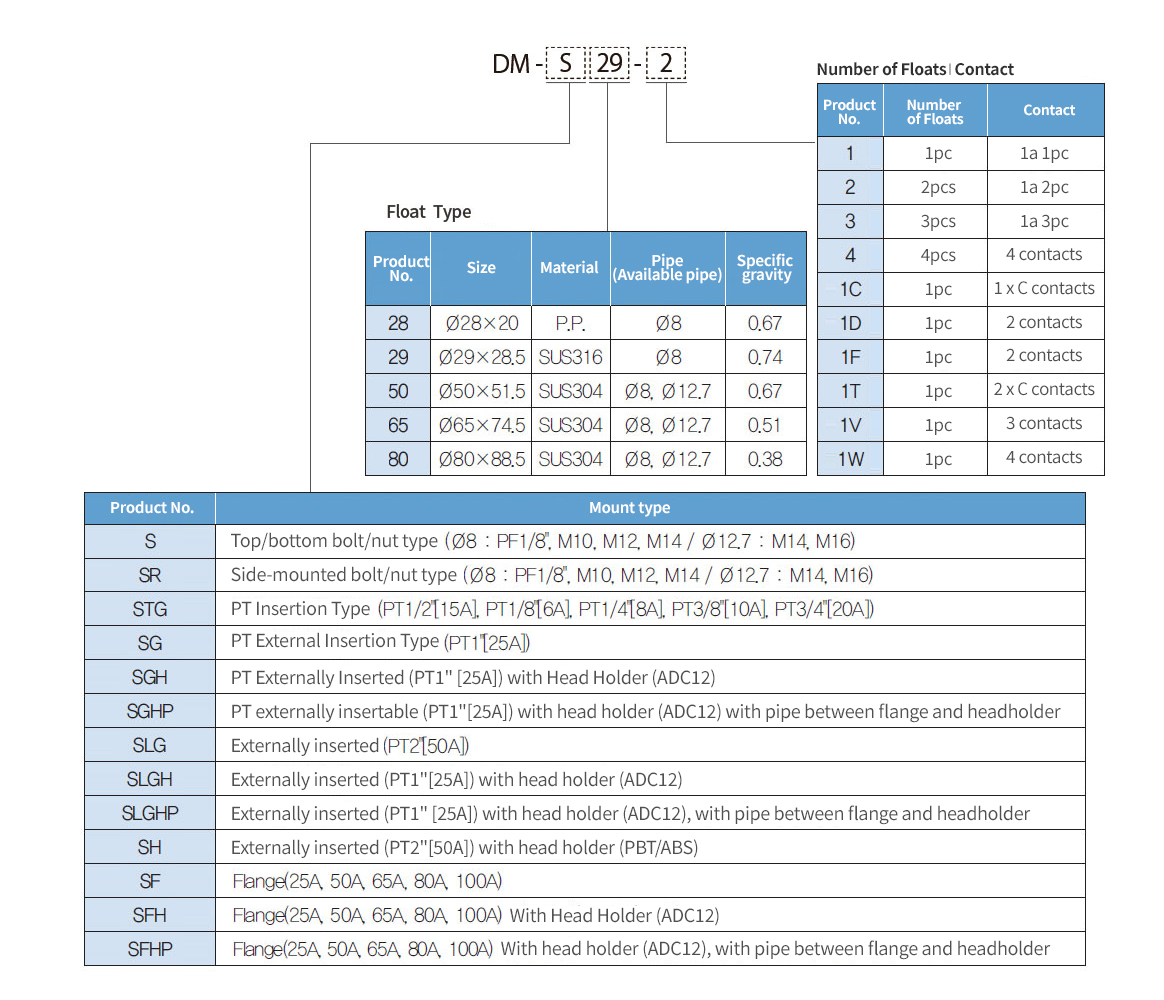Click contact product number '1V'
The image size is (1164, 1000).
(x=850, y=425)
